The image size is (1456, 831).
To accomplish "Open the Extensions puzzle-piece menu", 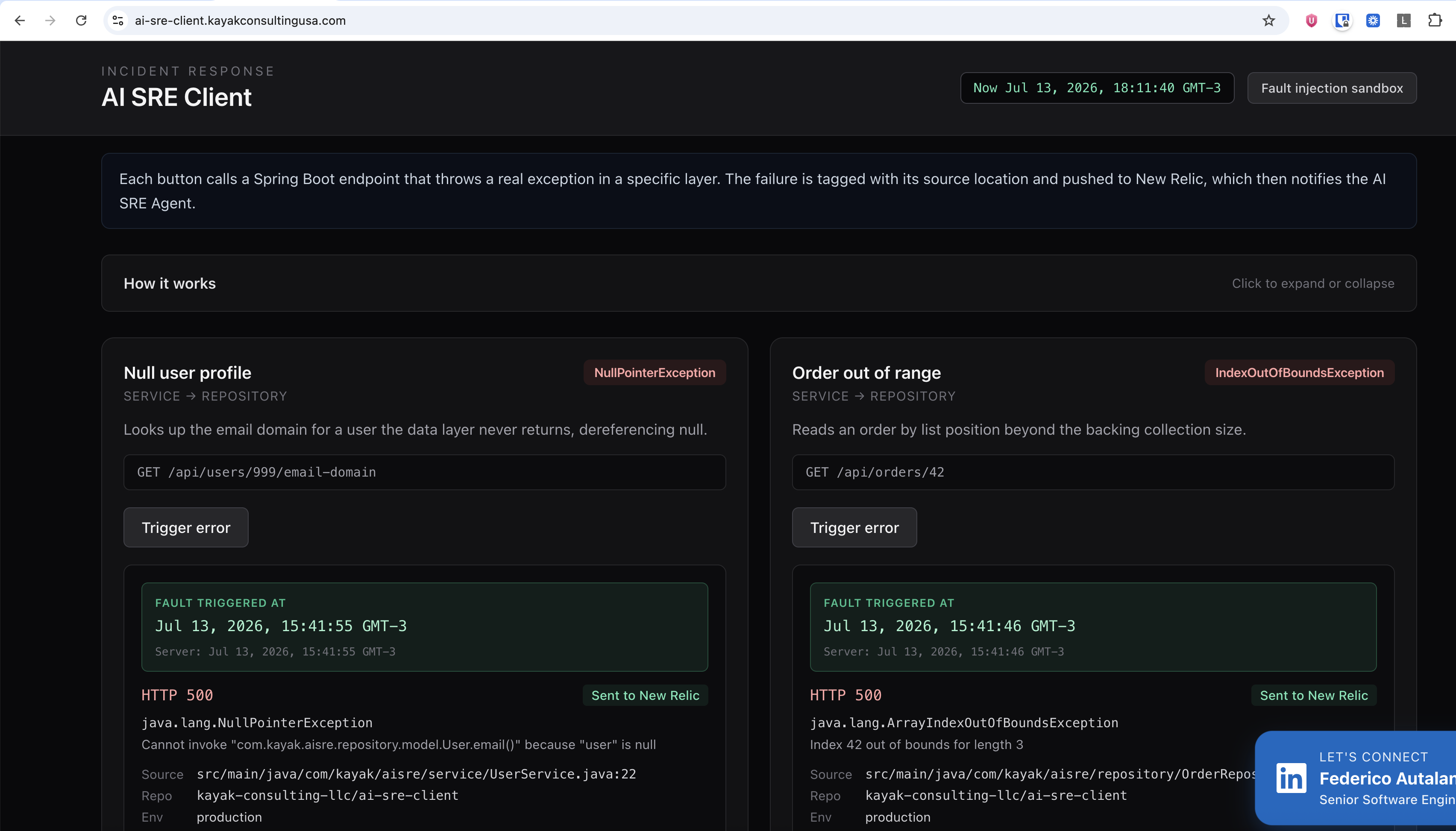I will [1434, 20].
